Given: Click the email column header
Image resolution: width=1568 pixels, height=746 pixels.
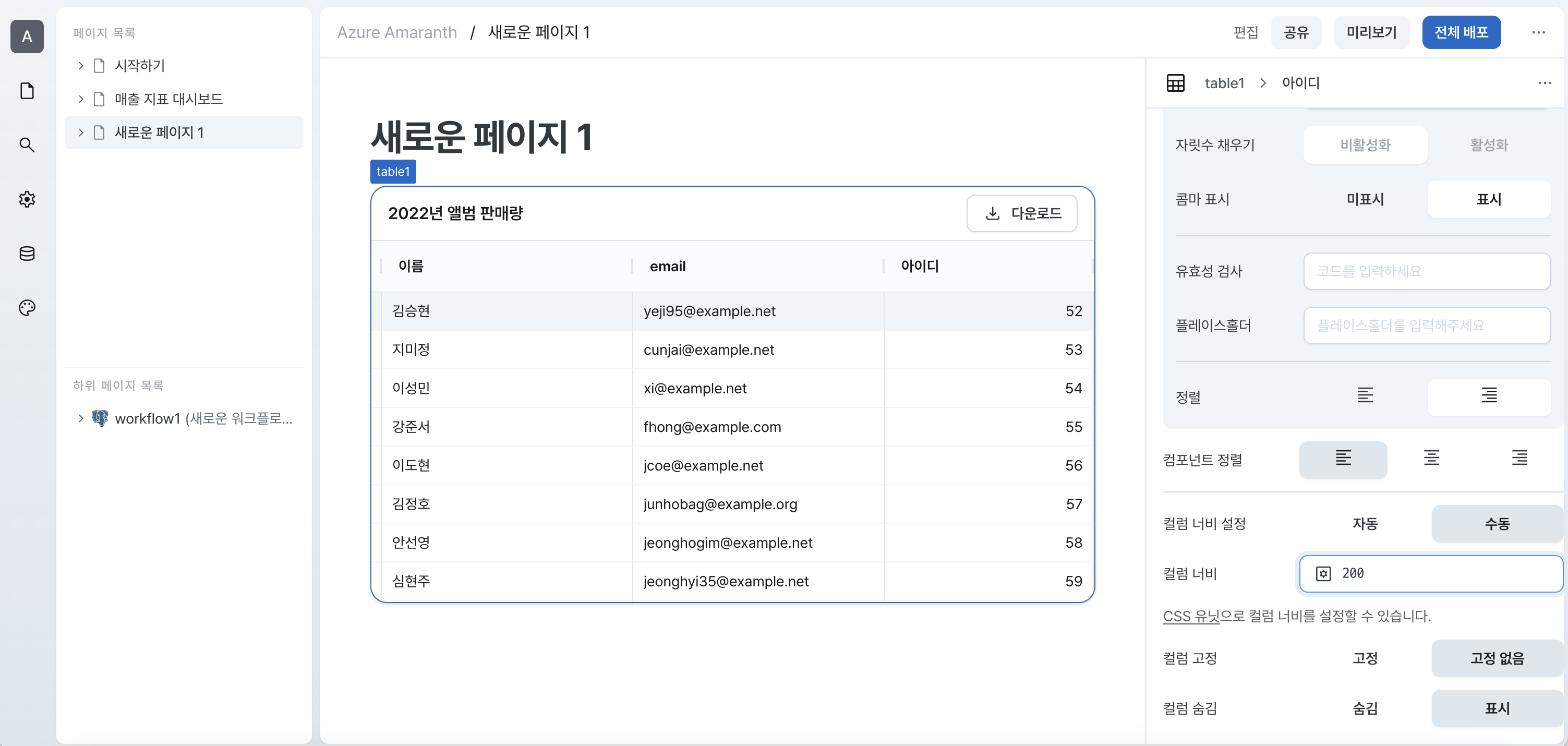Looking at the screenshot, I should point(758,266).
